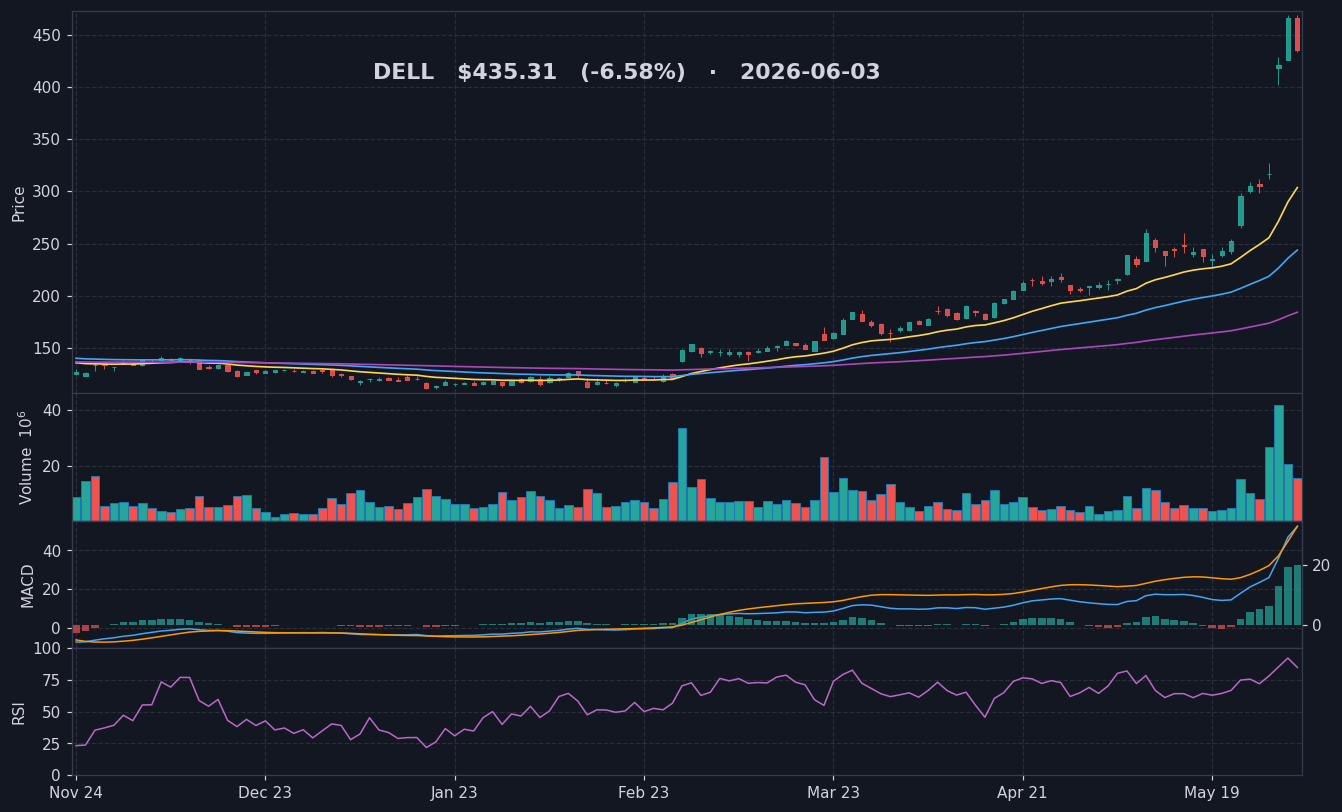Click the 350 price axis tick
The image size is (1342, 812).
pyautogui.click(x=48, y=140)
